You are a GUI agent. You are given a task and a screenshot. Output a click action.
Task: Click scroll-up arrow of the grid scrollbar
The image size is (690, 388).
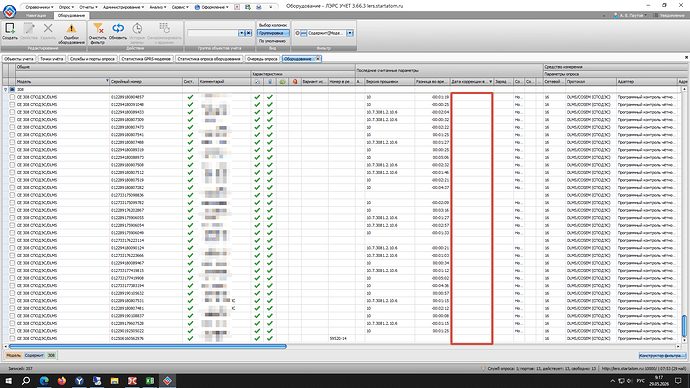[684, 89]
